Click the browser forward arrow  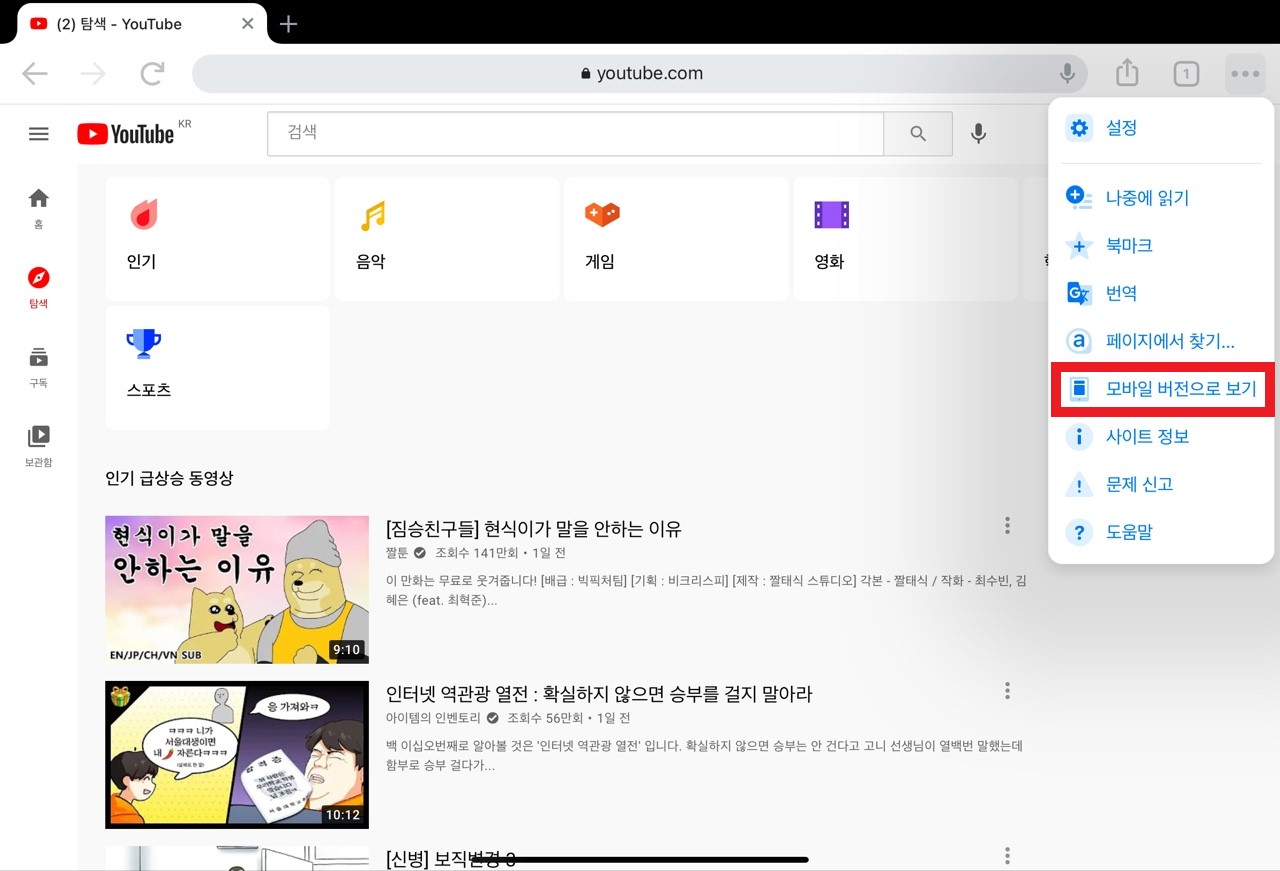93,73
